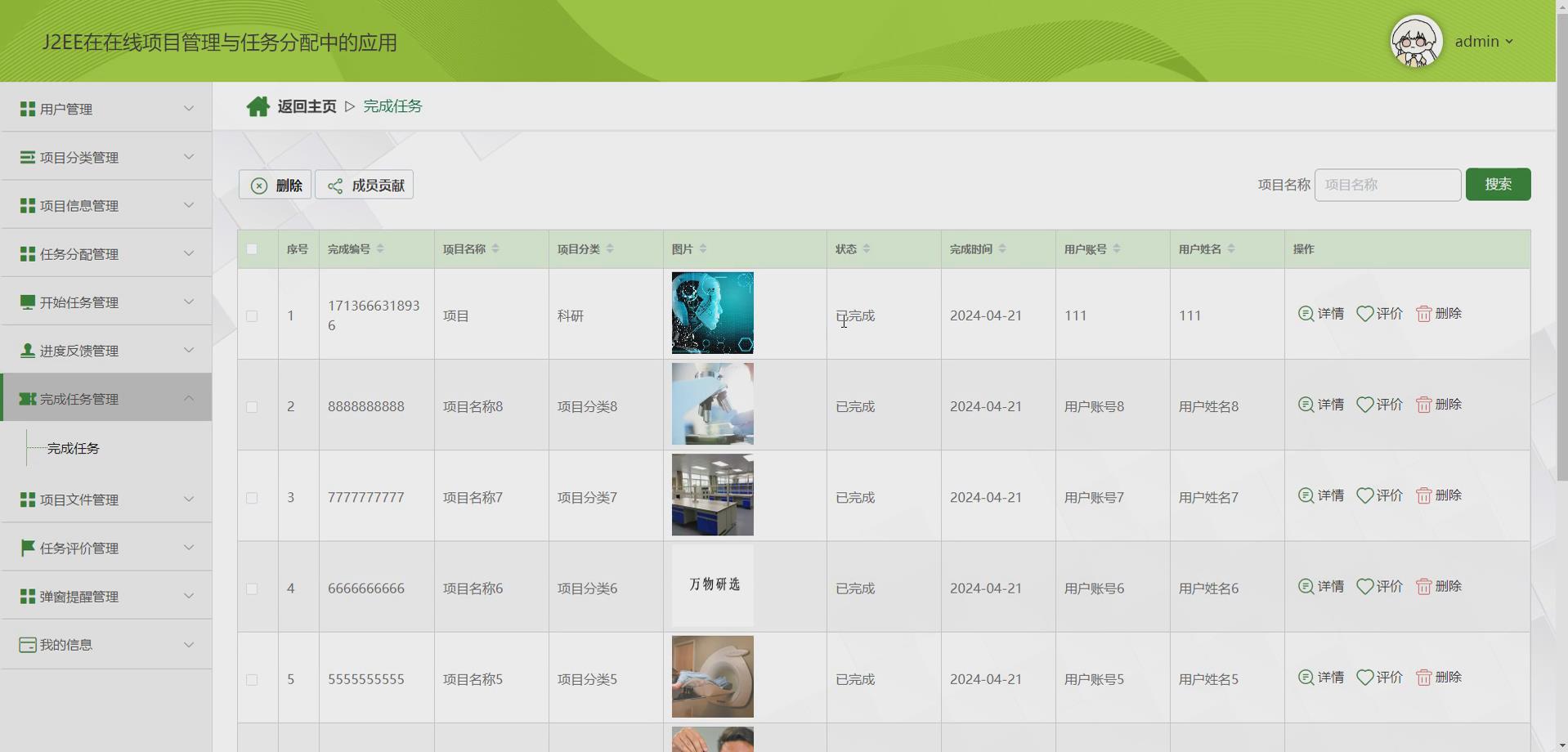Viewport: 1568px width, 752px height.
Task: Check the box for row 项目名称8
Action: (252, 407)
